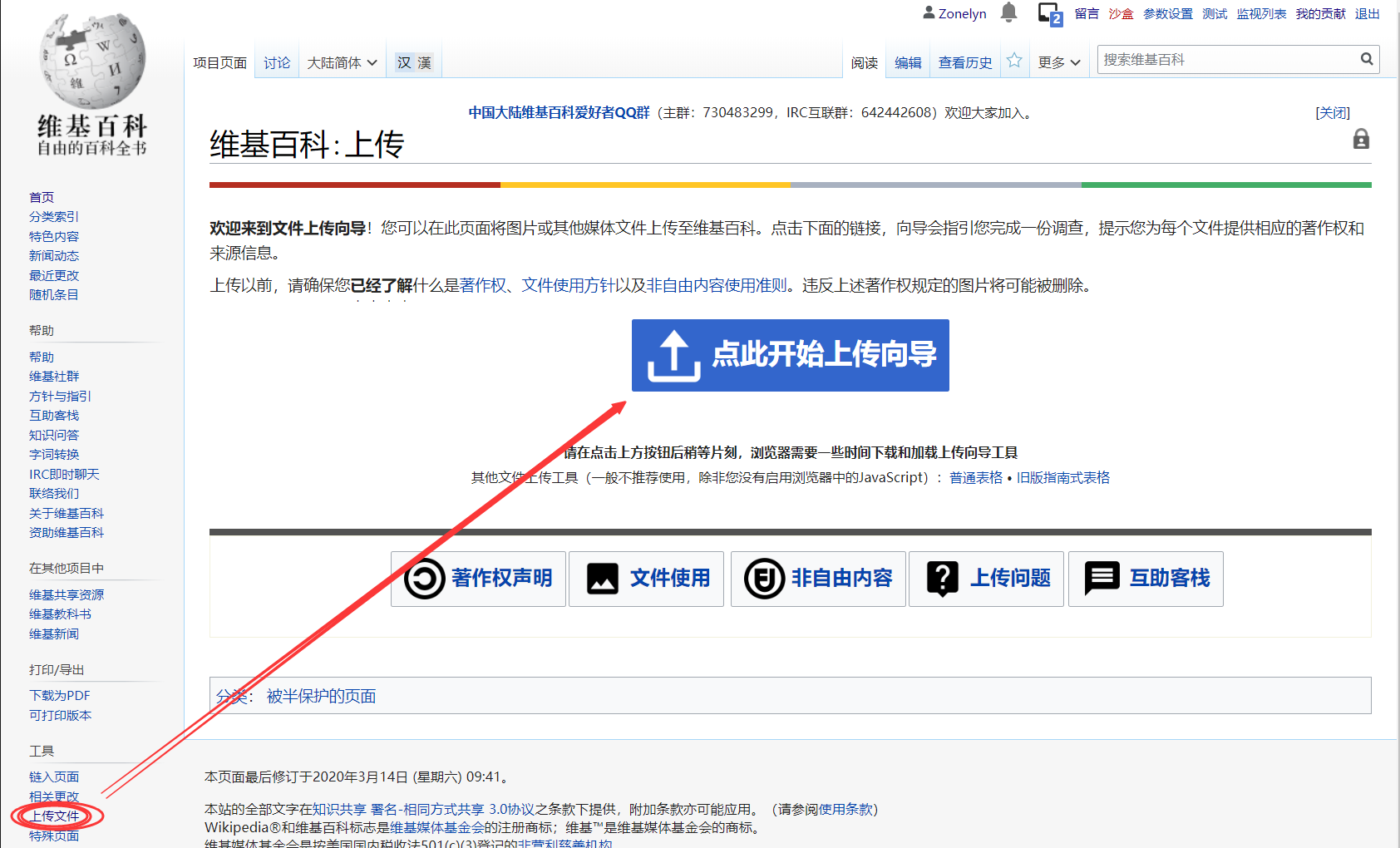Select the 编辑 tab
Image resolution: width=1400 pixels, height=848 pixels.
(908, 62)
